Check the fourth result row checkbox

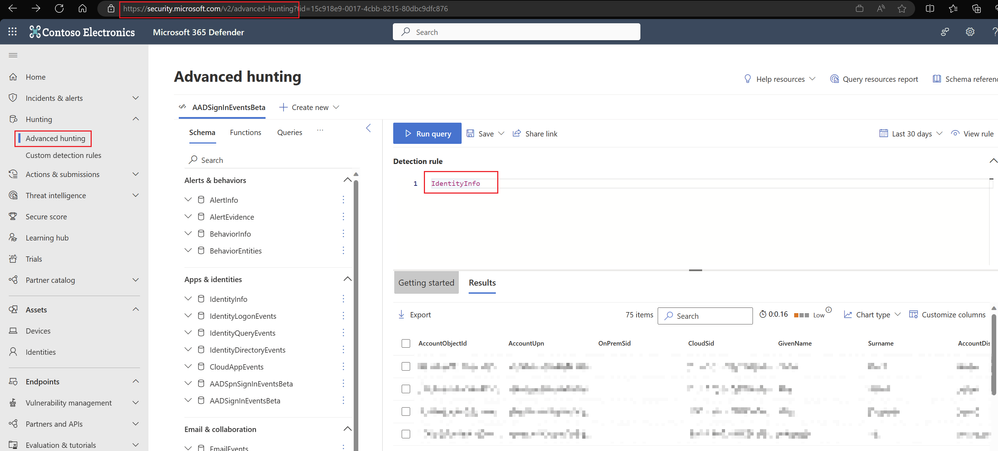405,434
